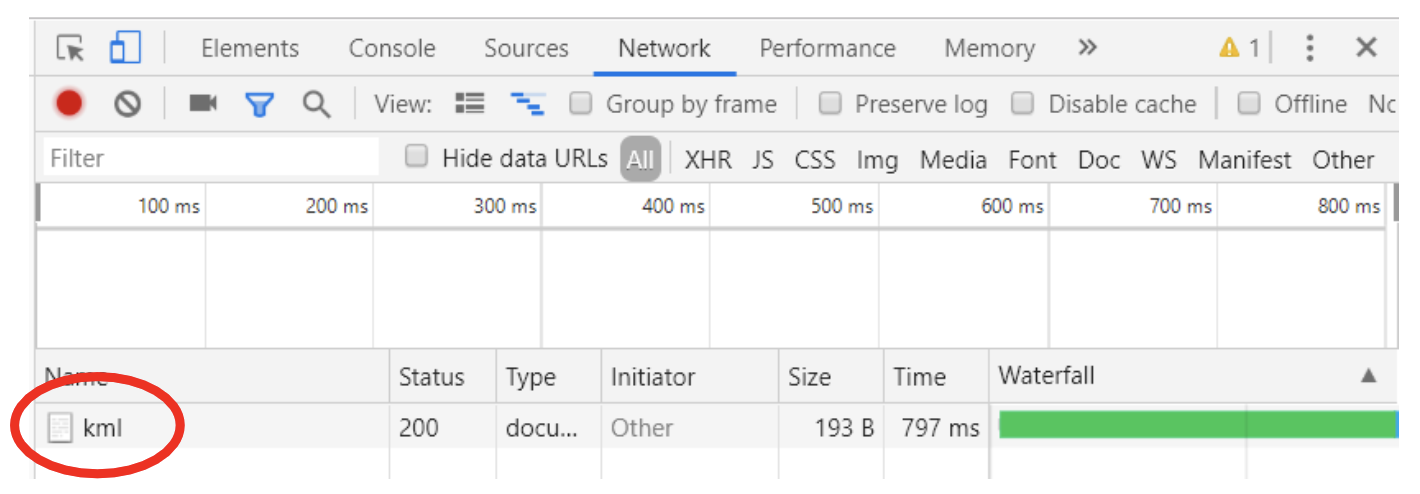Switch to large request rows view

(469, 103)
